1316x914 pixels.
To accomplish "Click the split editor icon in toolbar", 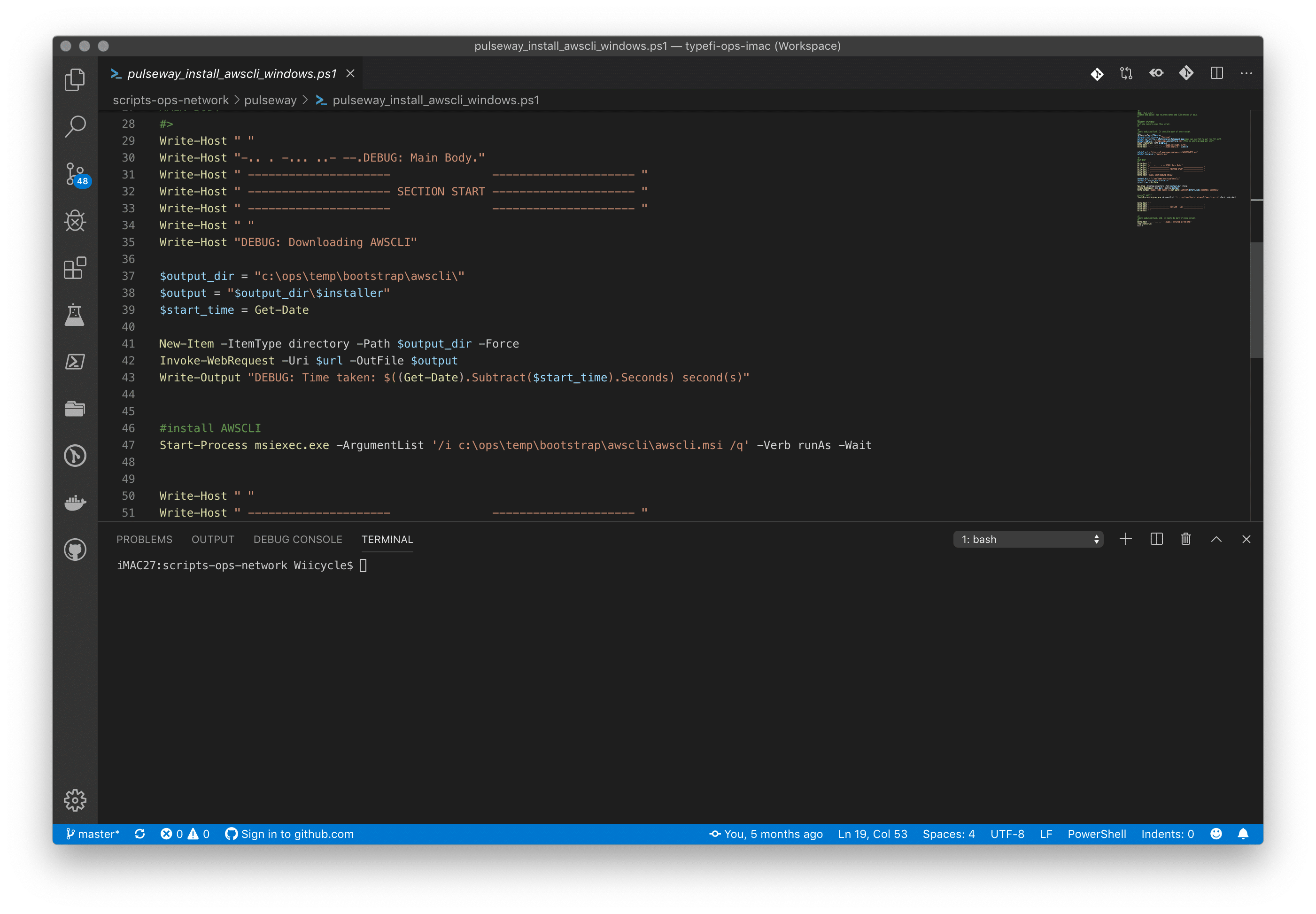I will pyautogui.click(x=1216, y=73).
